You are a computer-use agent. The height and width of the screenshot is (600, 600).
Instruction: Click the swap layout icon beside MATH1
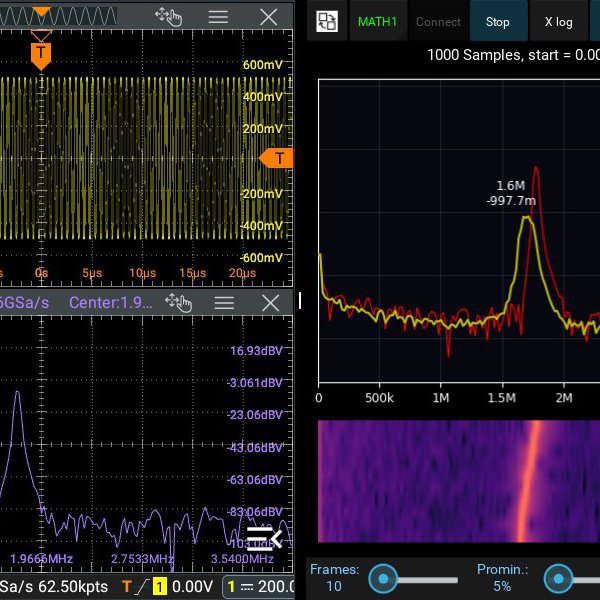327,21
